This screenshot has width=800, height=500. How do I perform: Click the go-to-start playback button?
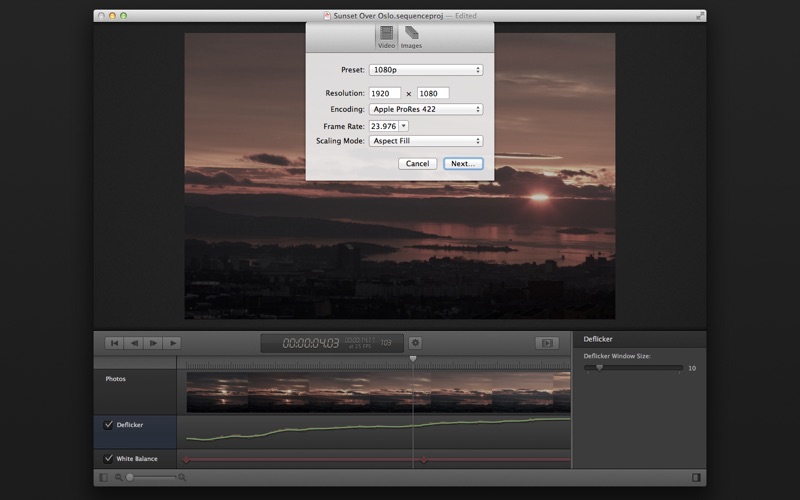[x=114, y=343]
